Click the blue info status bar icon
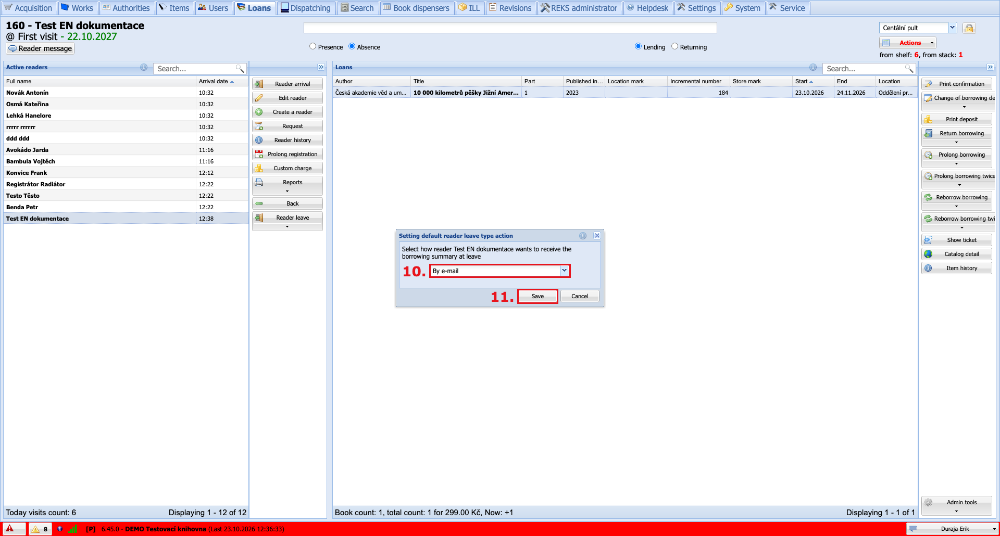 click(59, 529)
